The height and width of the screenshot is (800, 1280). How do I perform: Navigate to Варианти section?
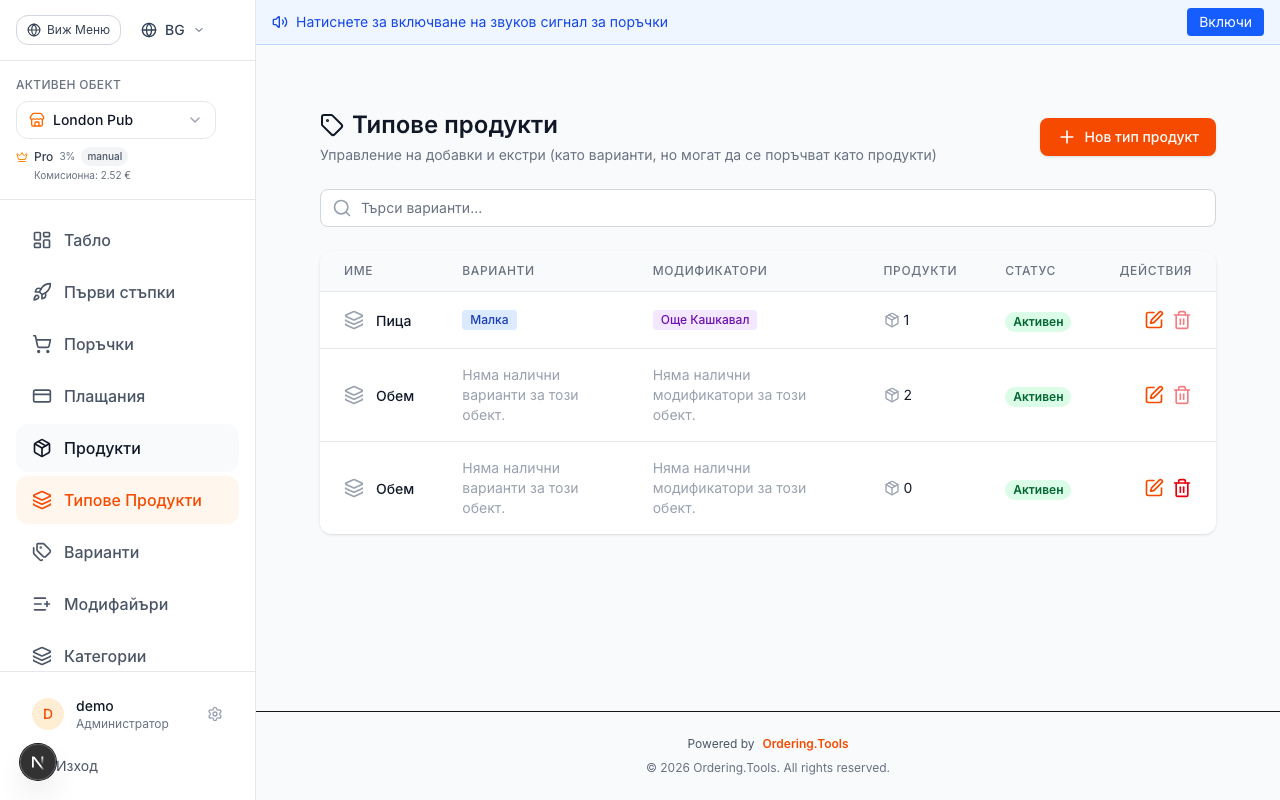tap(101, 552)
